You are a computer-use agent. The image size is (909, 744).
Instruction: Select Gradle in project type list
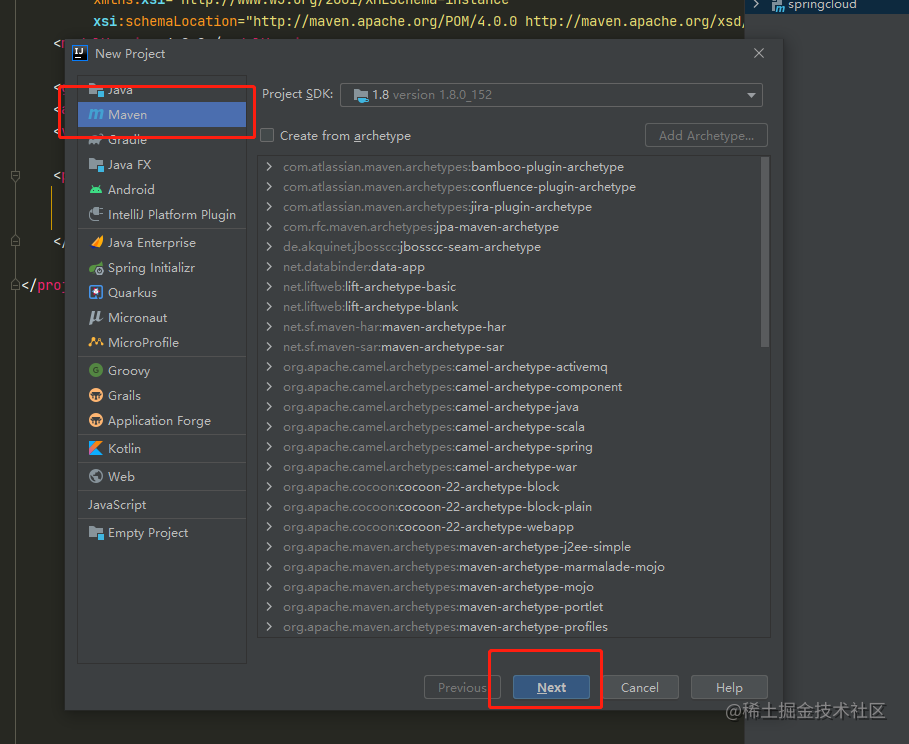click(x=162, y=140)
